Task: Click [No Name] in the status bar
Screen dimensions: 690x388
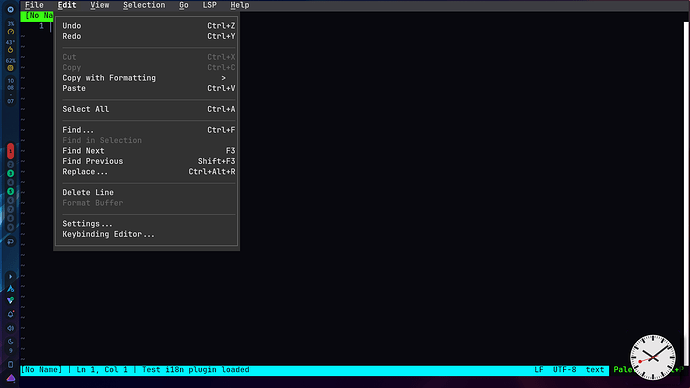Action: (41, 370)
